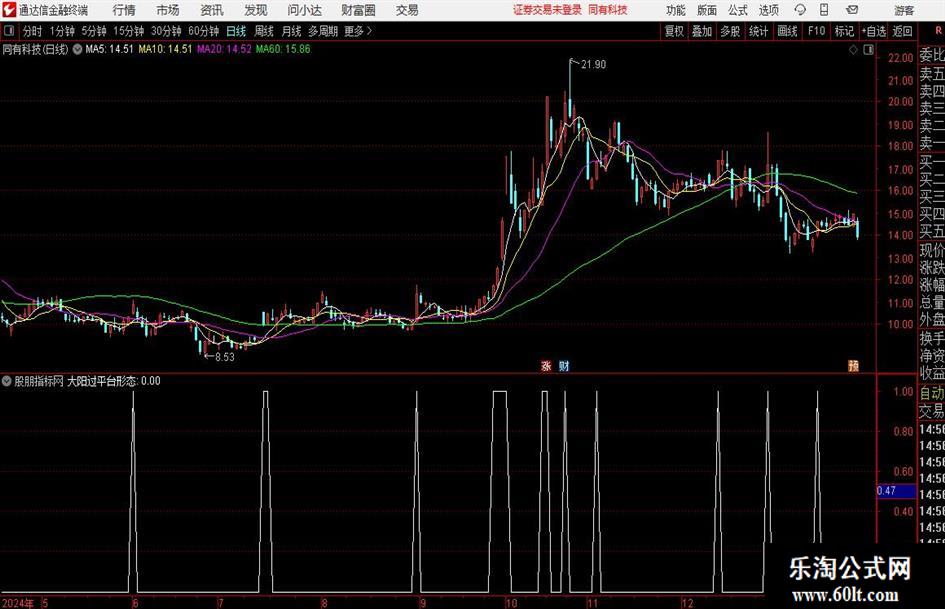This screenshot has height=609, width=945.
Task: Open the 选项 menu
Action: pyautogui.click(x=769, y=10)
